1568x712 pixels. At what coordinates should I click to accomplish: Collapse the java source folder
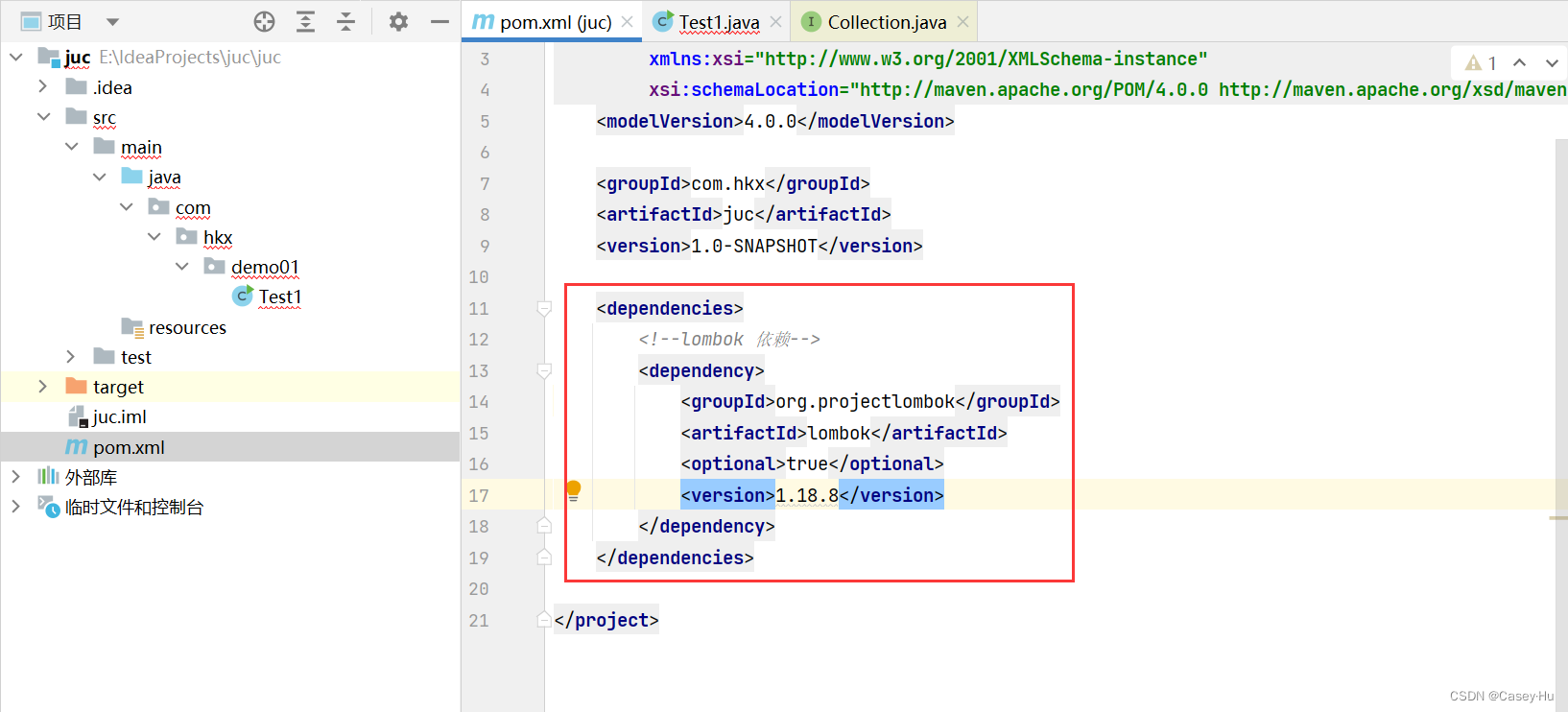tap(99, 177)
